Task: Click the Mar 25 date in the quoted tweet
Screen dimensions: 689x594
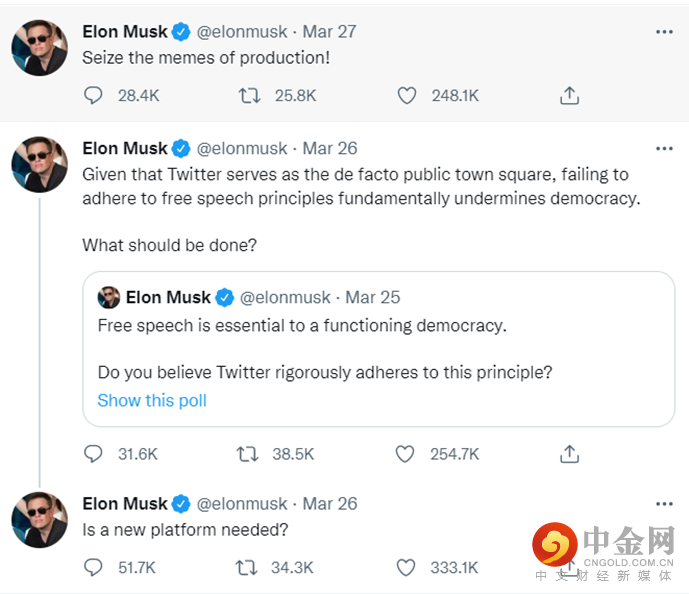Action: point(374,298)
